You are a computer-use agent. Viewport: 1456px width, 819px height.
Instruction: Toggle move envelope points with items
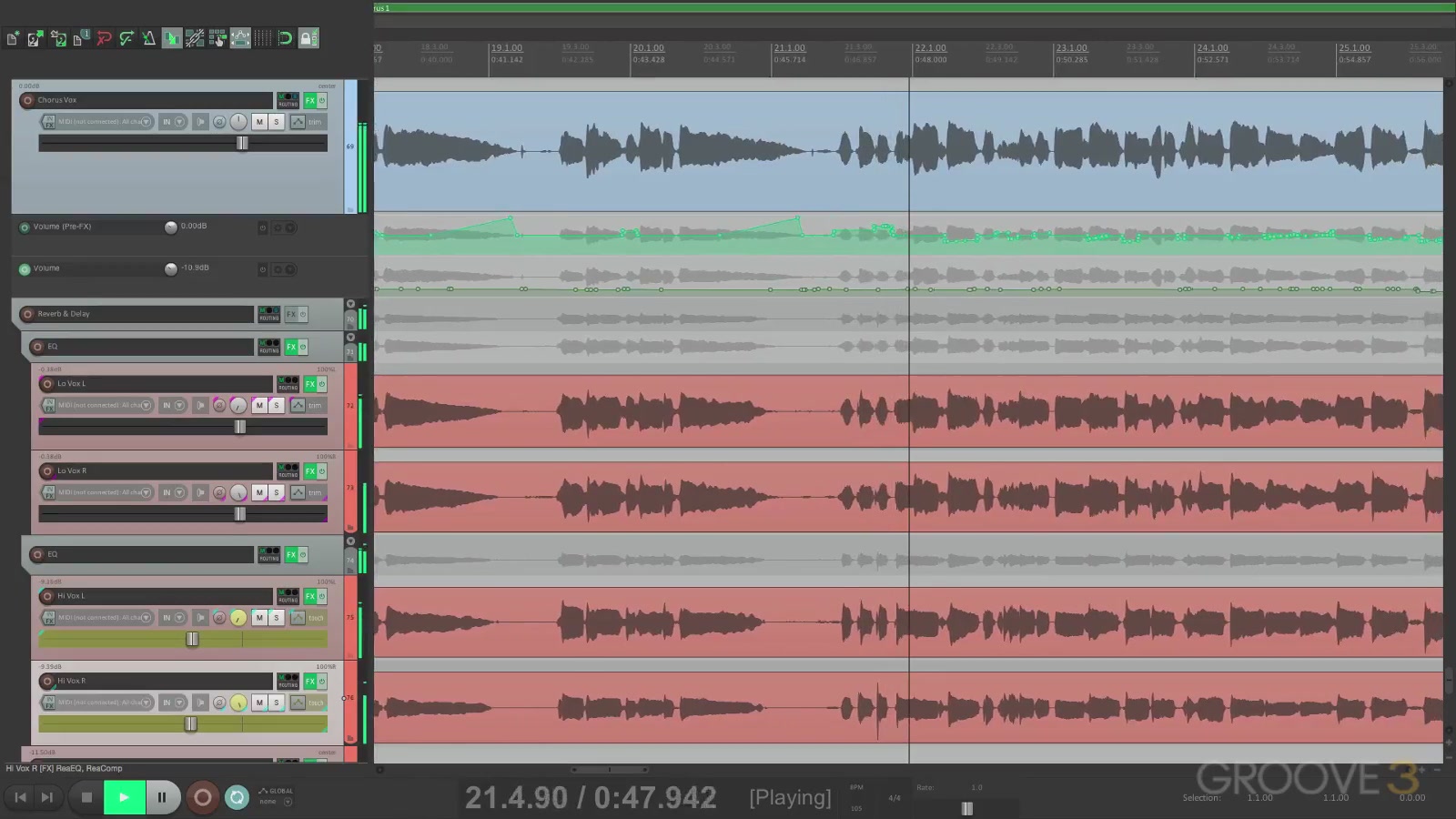point(240,38)
